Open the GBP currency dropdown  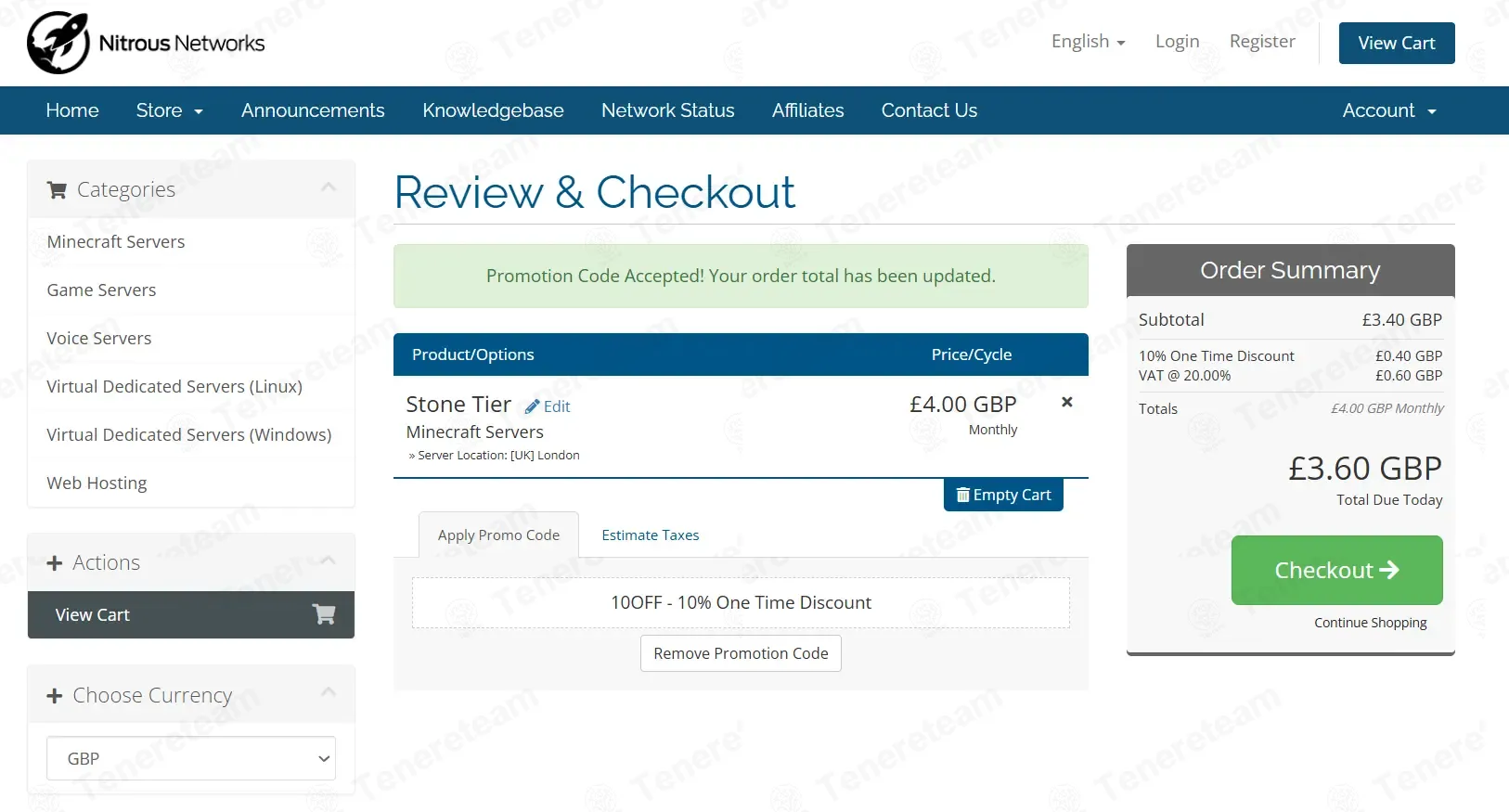point(191,758)
